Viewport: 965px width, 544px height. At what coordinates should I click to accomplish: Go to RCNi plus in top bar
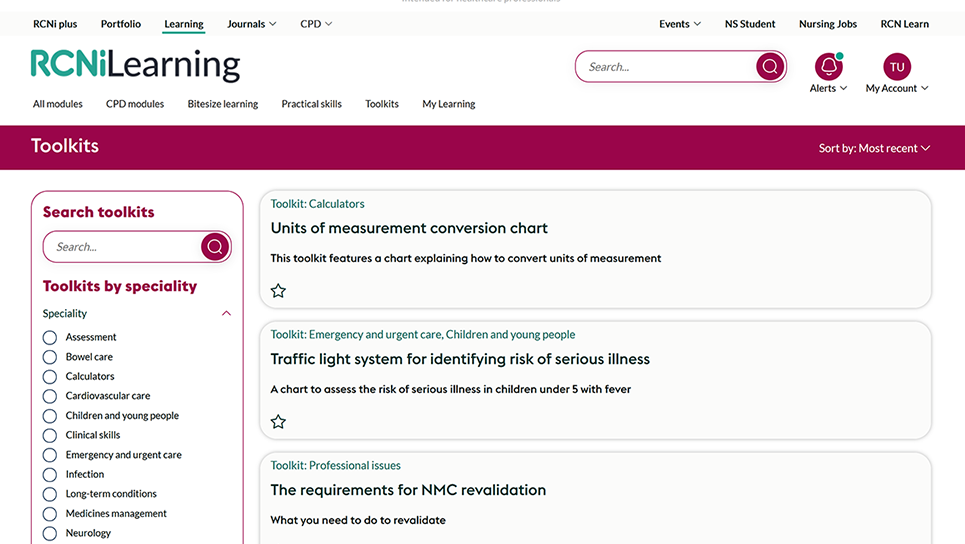click(55, 24)
